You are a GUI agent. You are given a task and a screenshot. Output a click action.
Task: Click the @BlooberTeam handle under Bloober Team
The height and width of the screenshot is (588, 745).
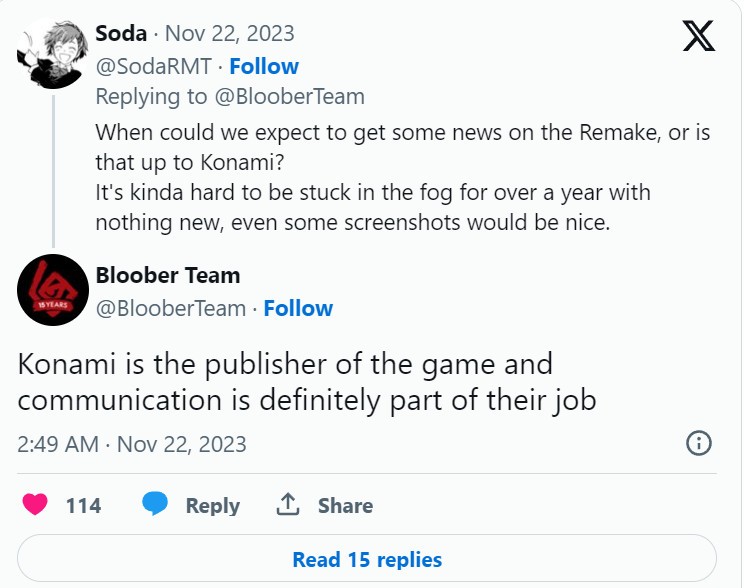pyautogui.click(x=168, y=308)
